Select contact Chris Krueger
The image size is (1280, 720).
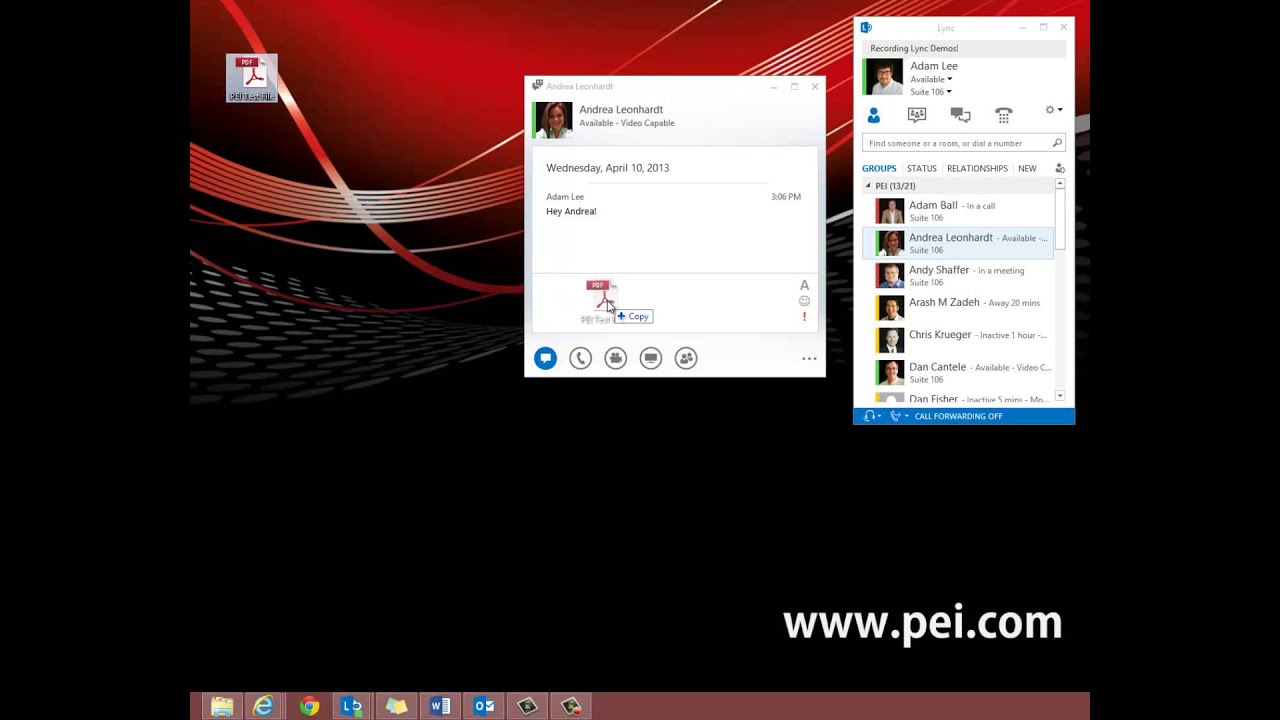pos(958,340)
